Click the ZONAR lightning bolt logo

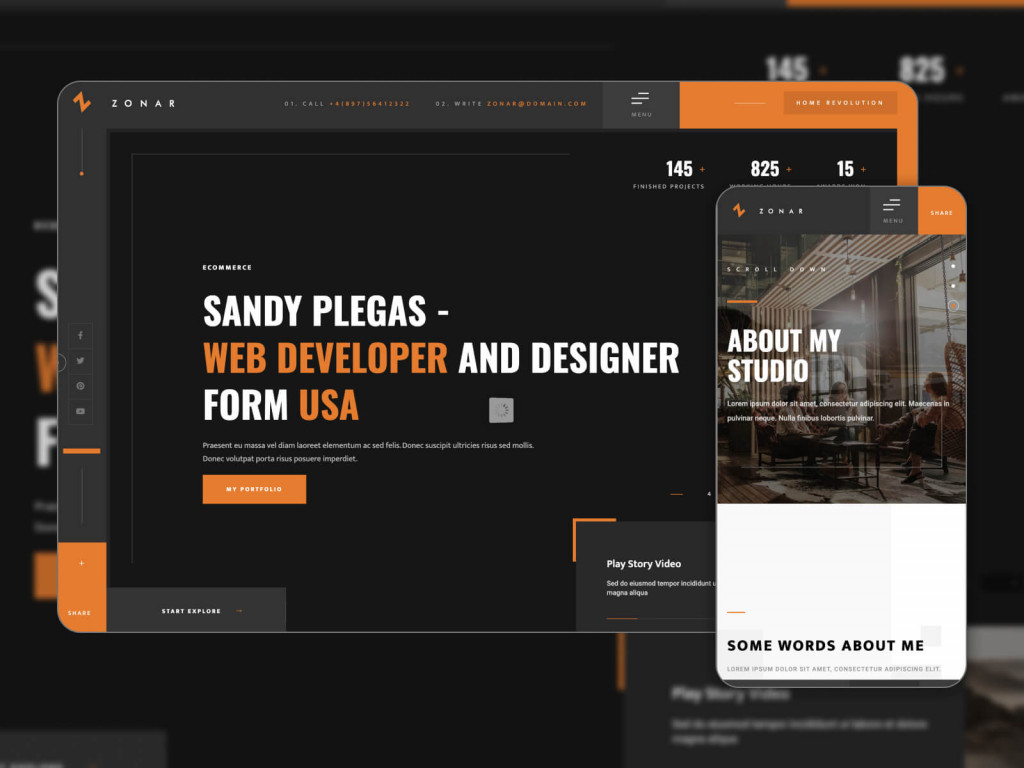click(x=81, y=102)
